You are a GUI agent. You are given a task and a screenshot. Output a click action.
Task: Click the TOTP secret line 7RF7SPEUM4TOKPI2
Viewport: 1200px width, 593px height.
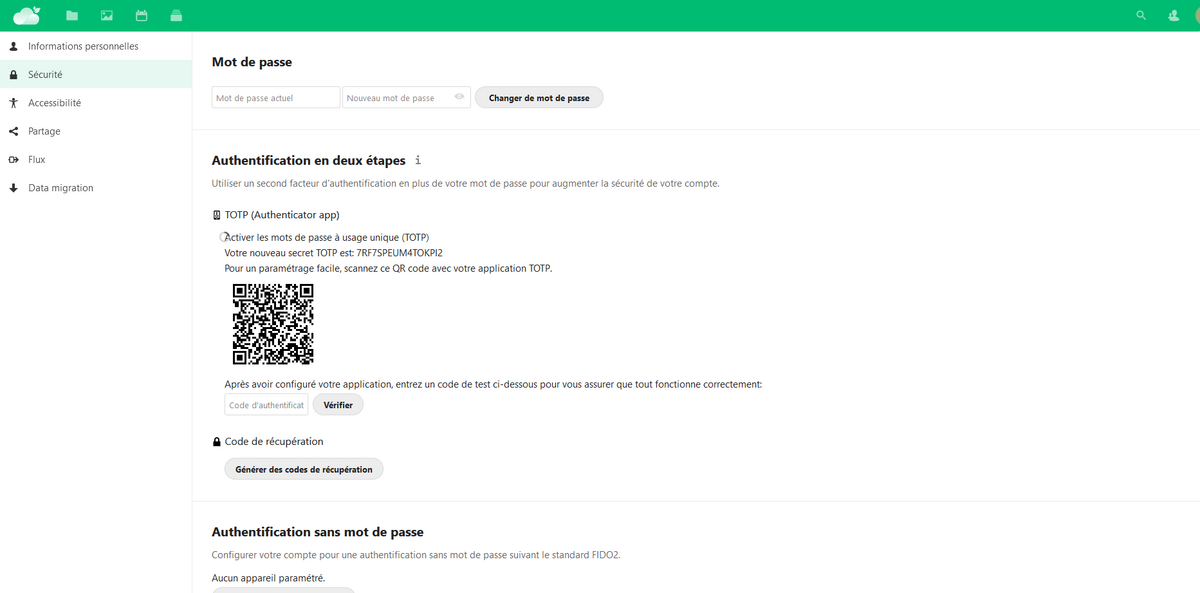pos(334,253)
